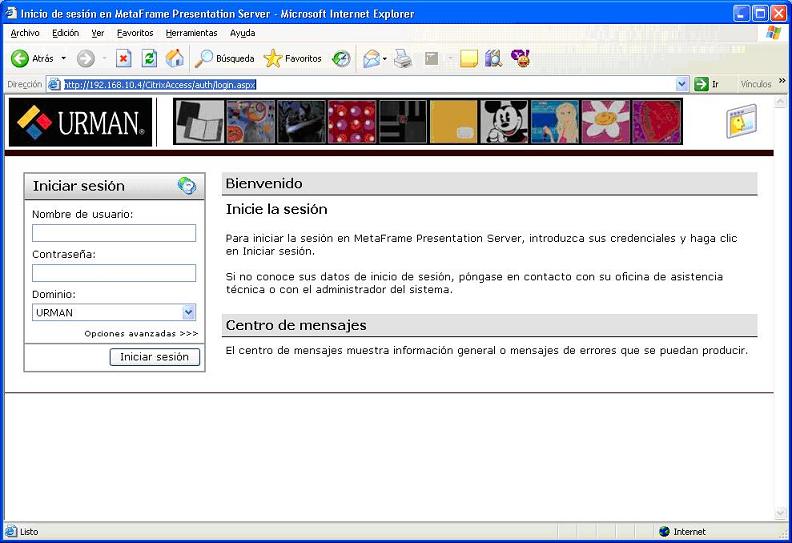Print the page with printer icon

pos(403,59)
